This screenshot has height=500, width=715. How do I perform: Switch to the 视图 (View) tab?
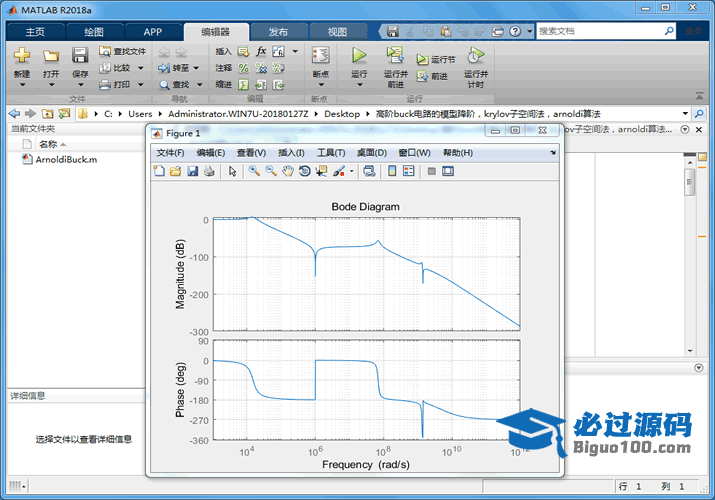(x=337, y=32)
